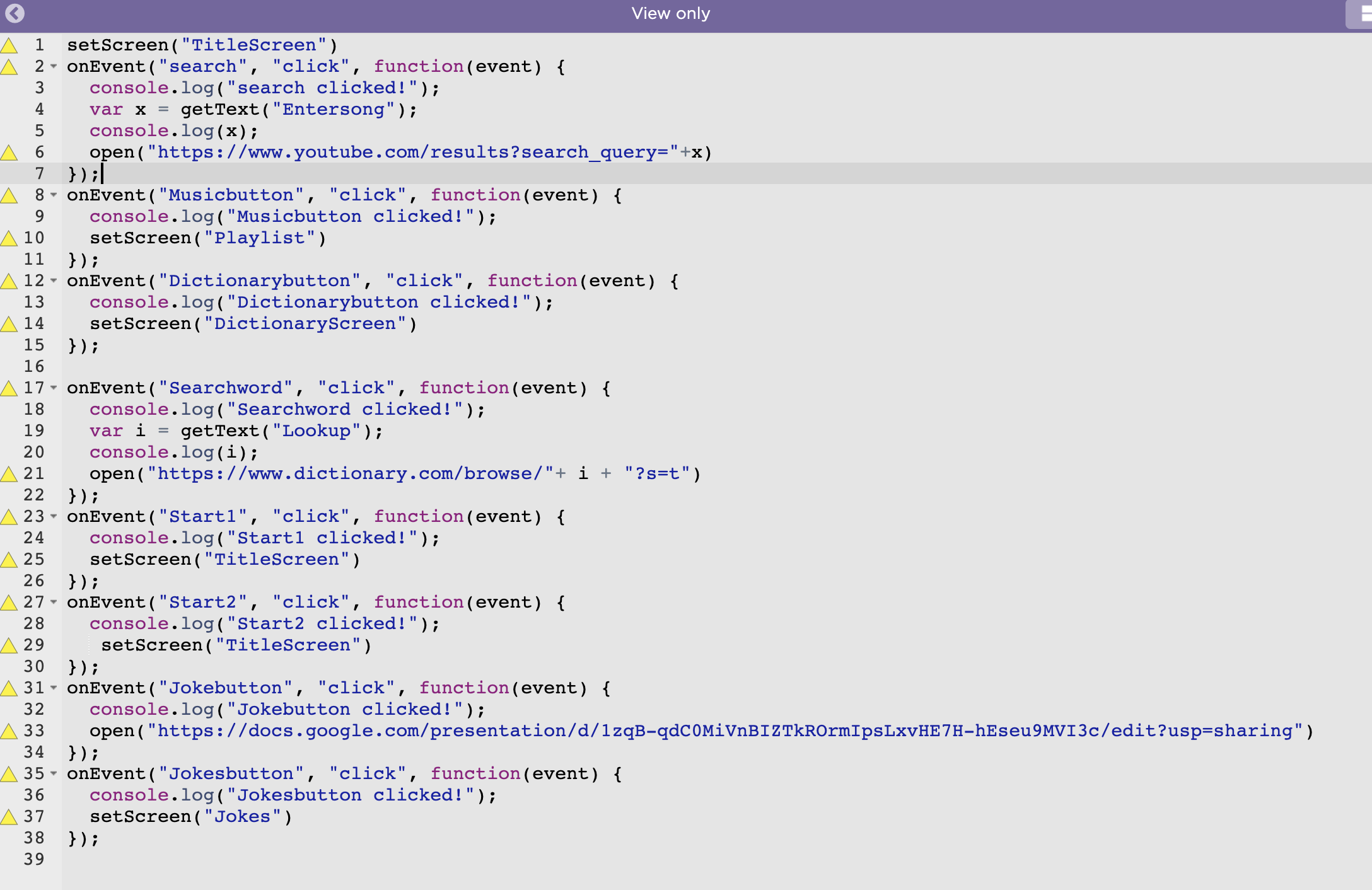Click warning icon beside line 25
This screenshot has height=890, width=1372.
click(x=9, y=560)
